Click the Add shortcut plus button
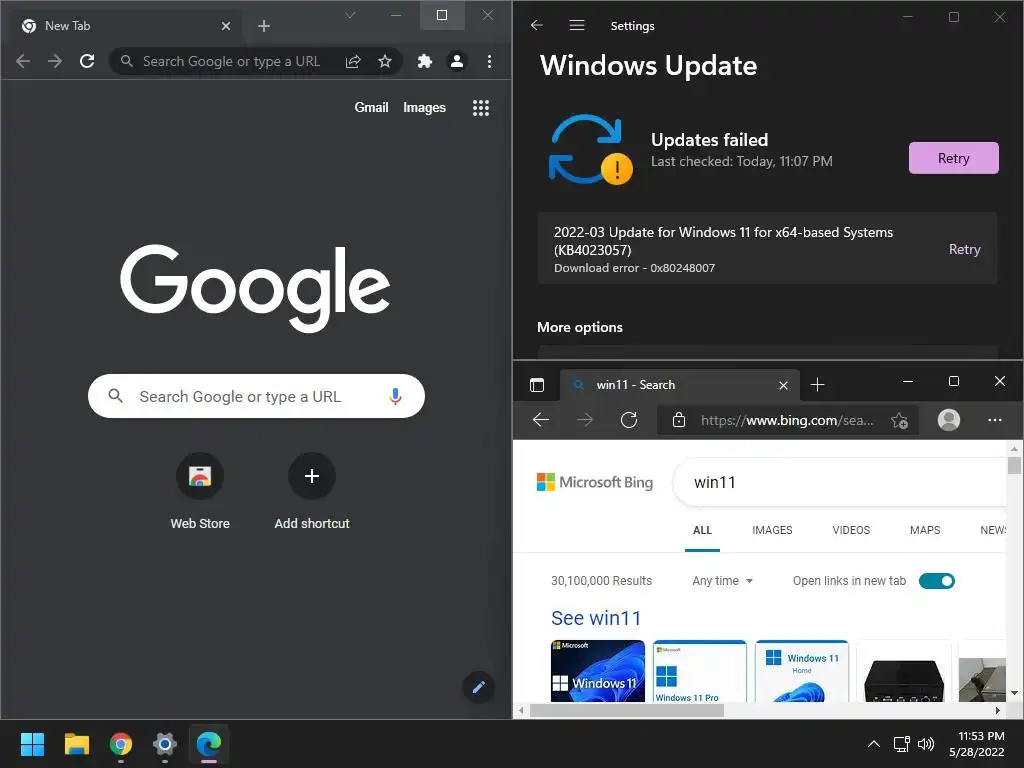Image resolution: width=1024 pixels, height=768 pixels. (312, 476)
